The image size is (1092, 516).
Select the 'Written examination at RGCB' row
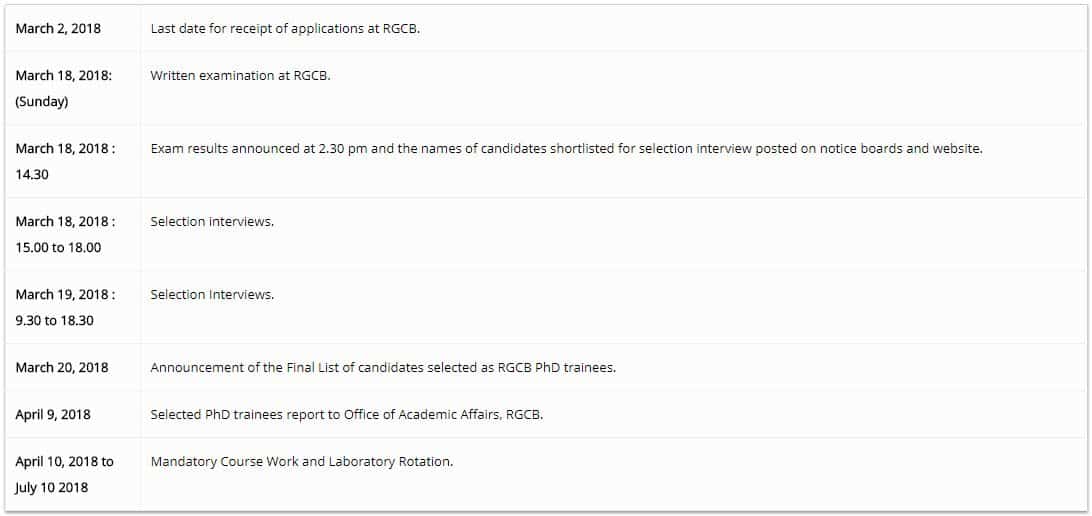(x=546, y=88)
